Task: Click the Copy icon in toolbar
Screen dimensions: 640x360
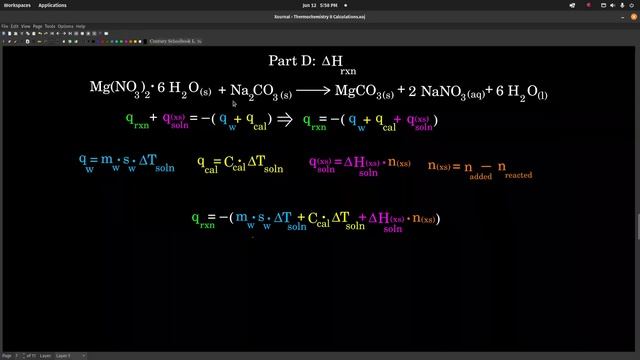Action: [x=28, y=33]
